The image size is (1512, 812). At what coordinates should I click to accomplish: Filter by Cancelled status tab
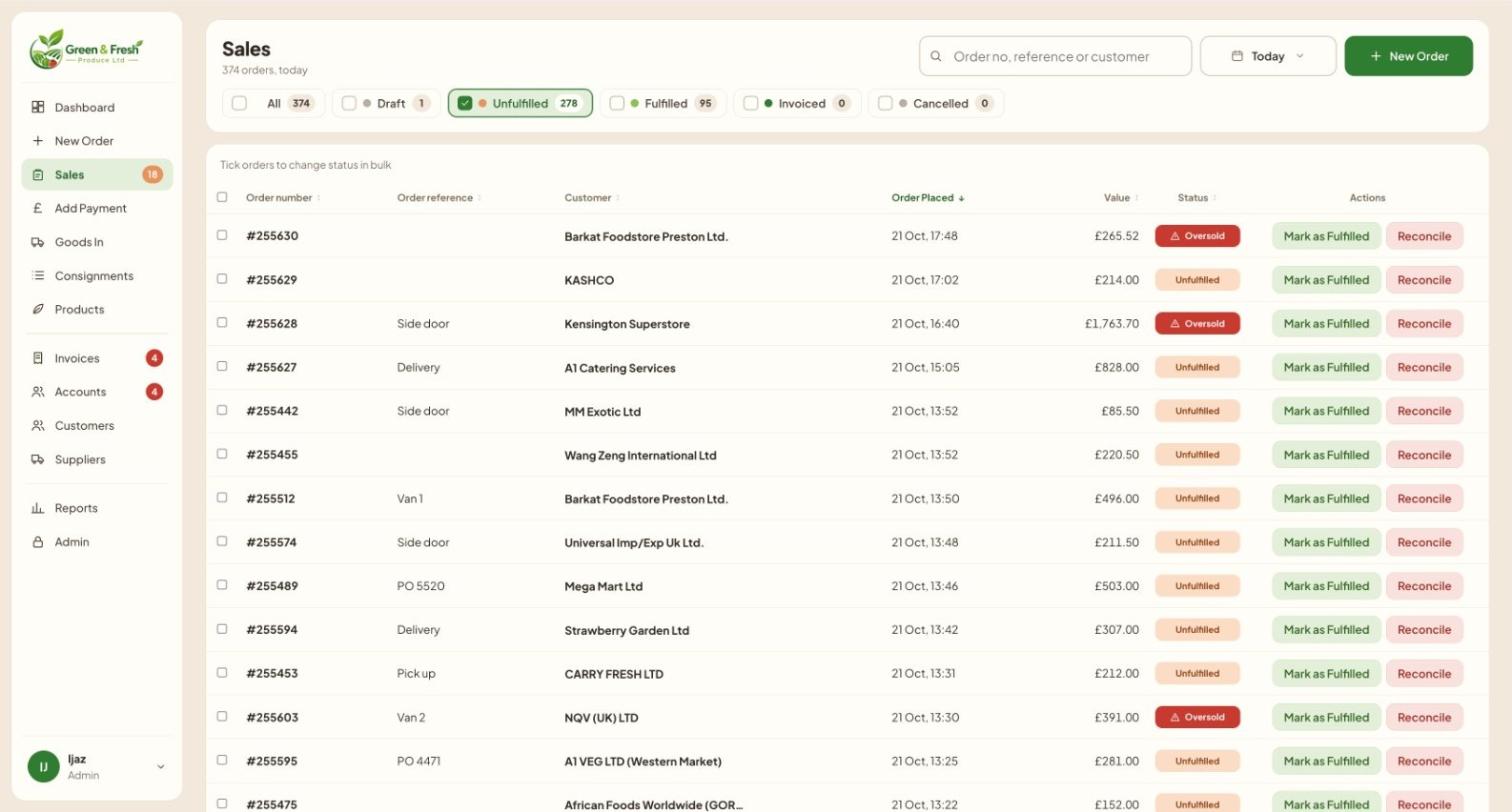pos(935,103)
